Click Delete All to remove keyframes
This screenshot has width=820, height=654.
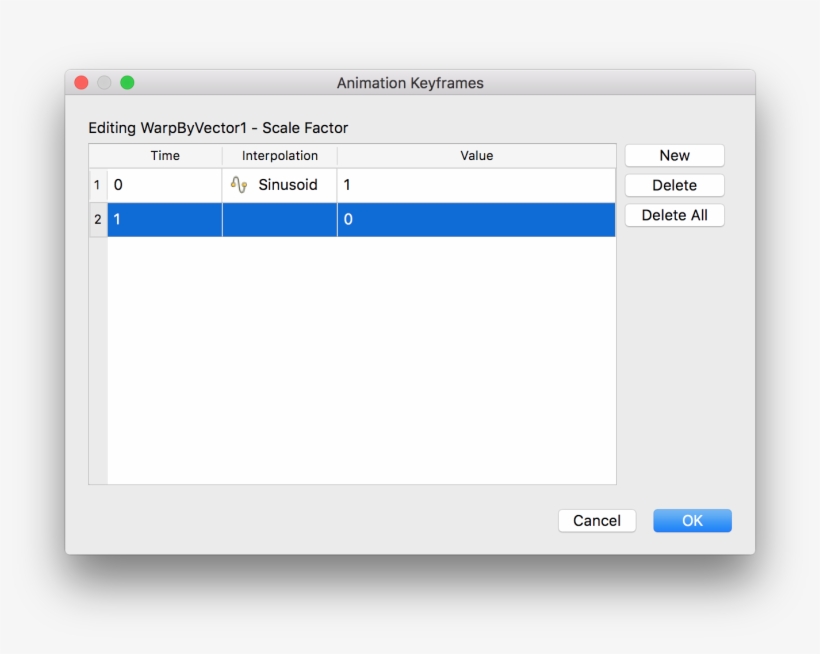click(x=674, y=215)
